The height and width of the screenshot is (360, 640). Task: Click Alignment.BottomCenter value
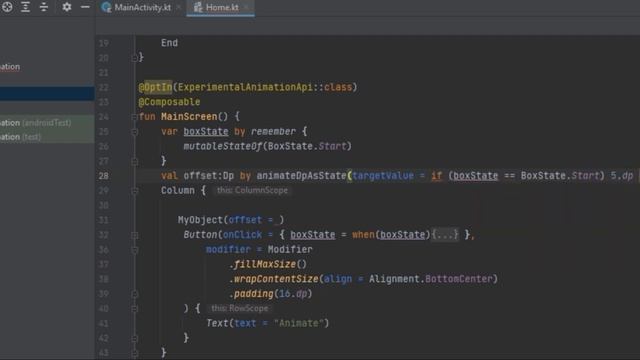tap(431, 279)
